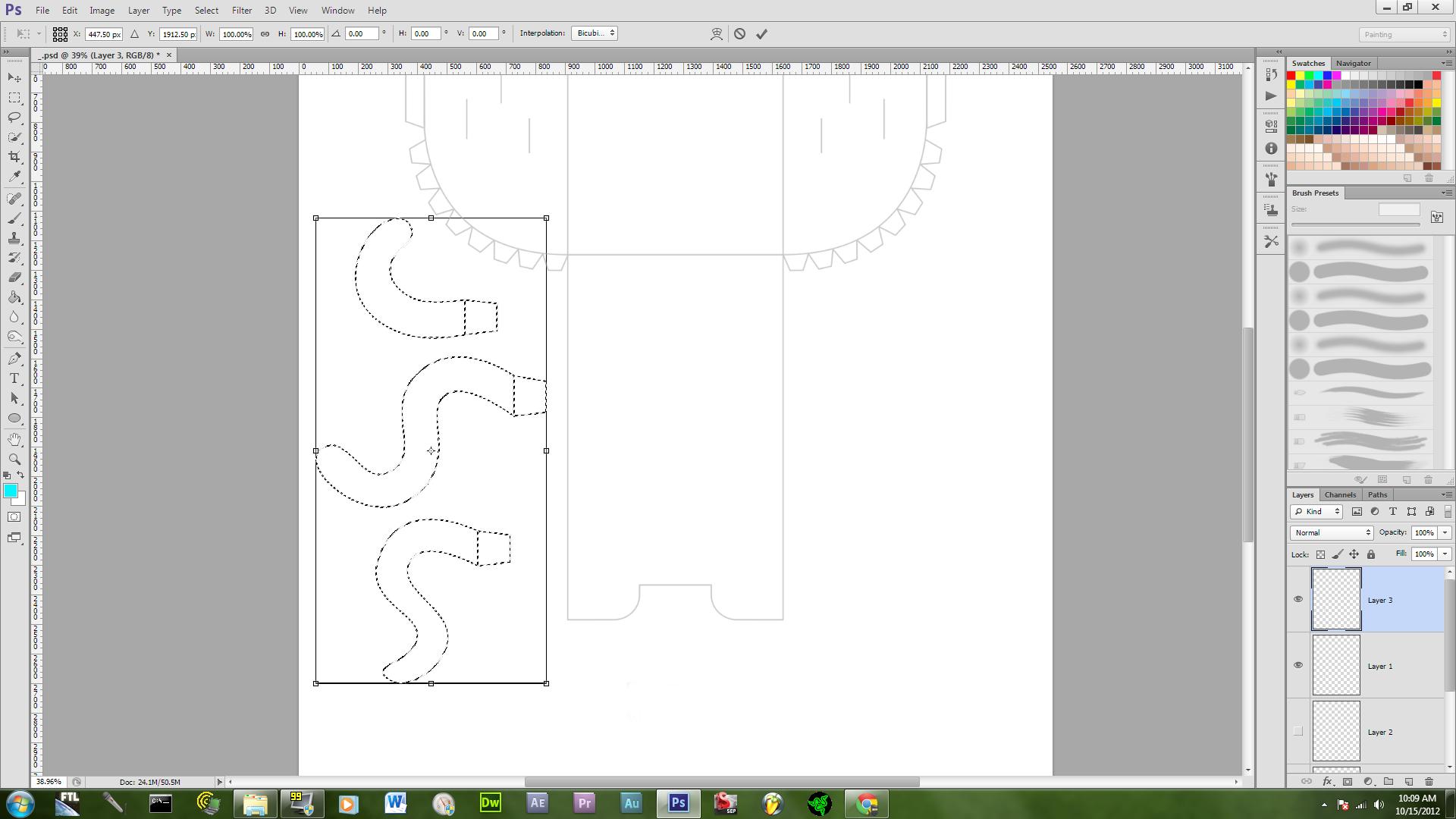Hide Layer 3 visibility eye
Viewport: 1456px width, 819px height.
click(1298, 599)
